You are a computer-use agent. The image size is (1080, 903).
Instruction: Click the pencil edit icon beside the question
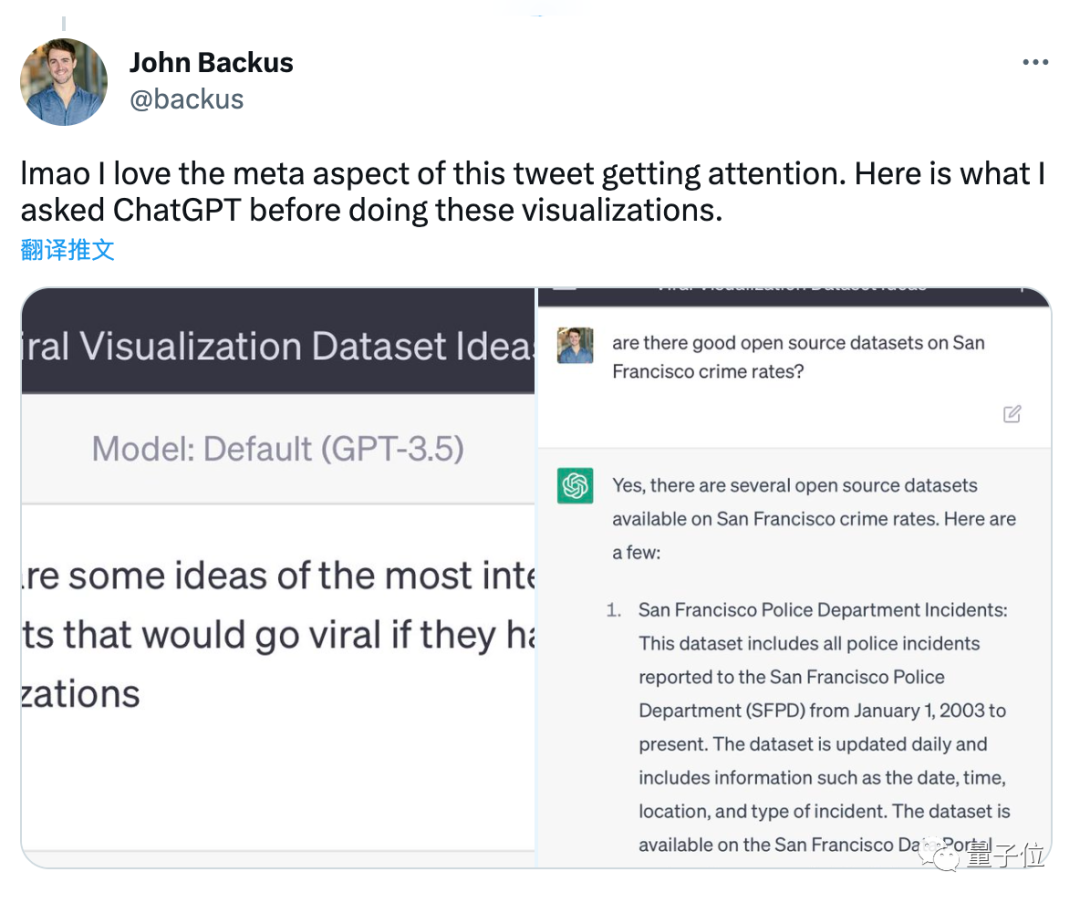tap(1012, 414)
